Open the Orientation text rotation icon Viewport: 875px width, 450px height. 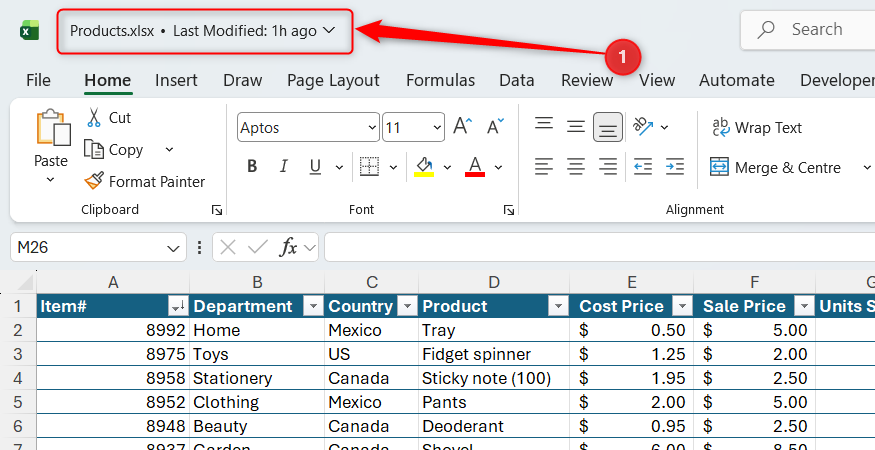pos(643,127)
